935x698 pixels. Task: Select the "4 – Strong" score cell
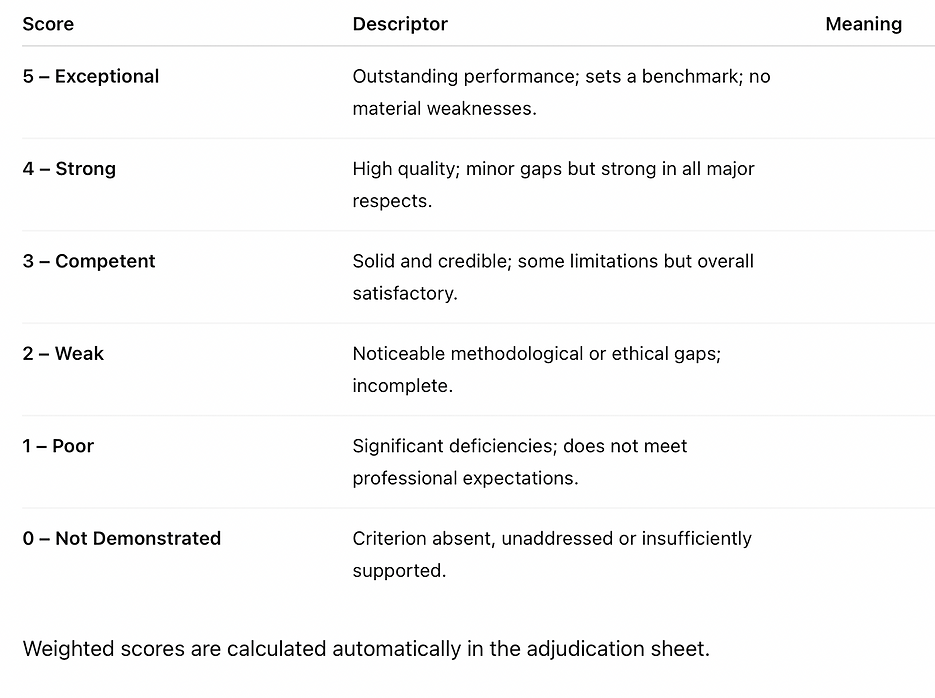69,169
